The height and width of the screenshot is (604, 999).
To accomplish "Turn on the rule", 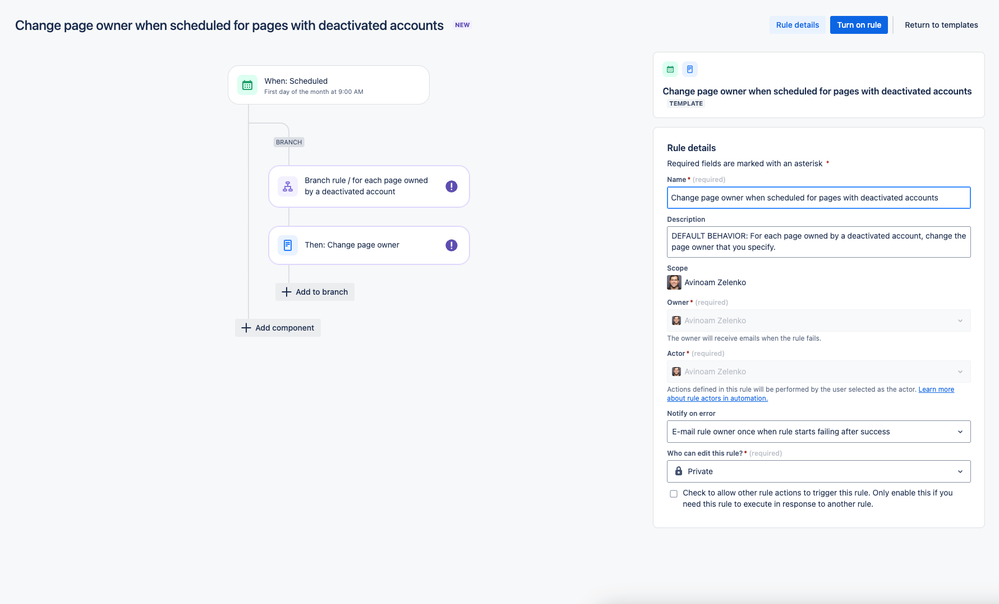I will 859,25.
